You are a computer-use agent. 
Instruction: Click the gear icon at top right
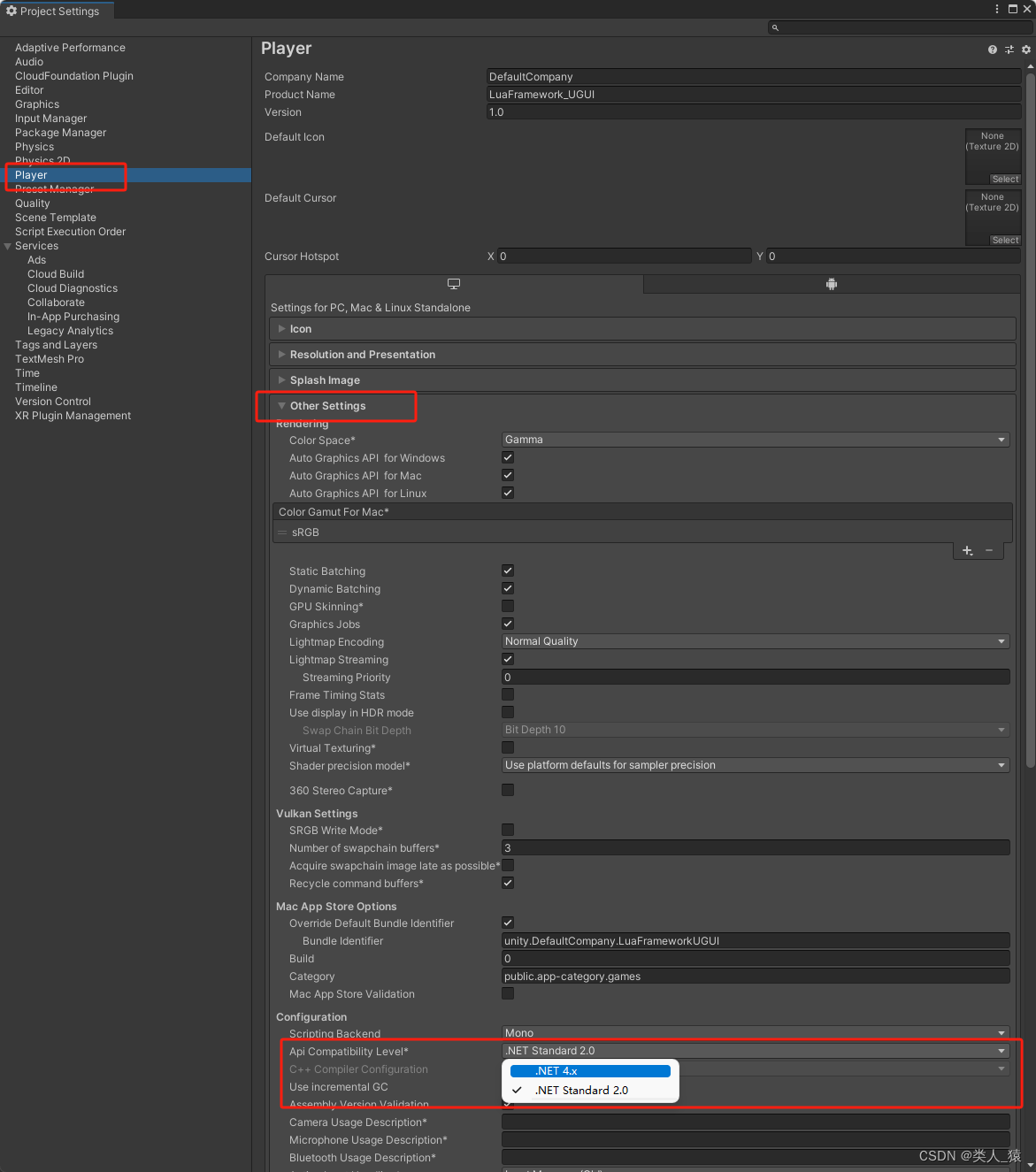(1026, 50)
